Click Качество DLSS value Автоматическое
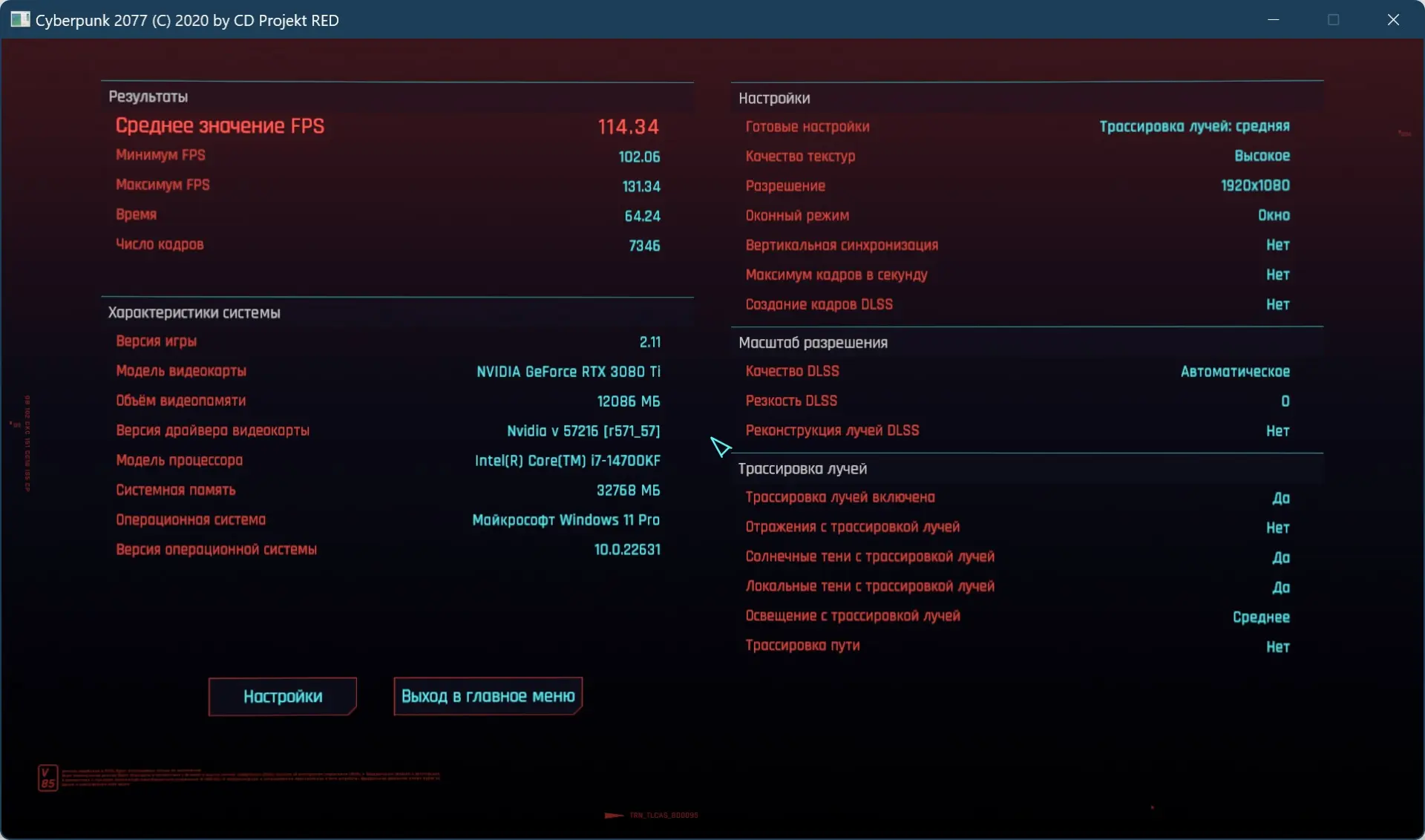The image size is (1425, 840). (1235, 372)
